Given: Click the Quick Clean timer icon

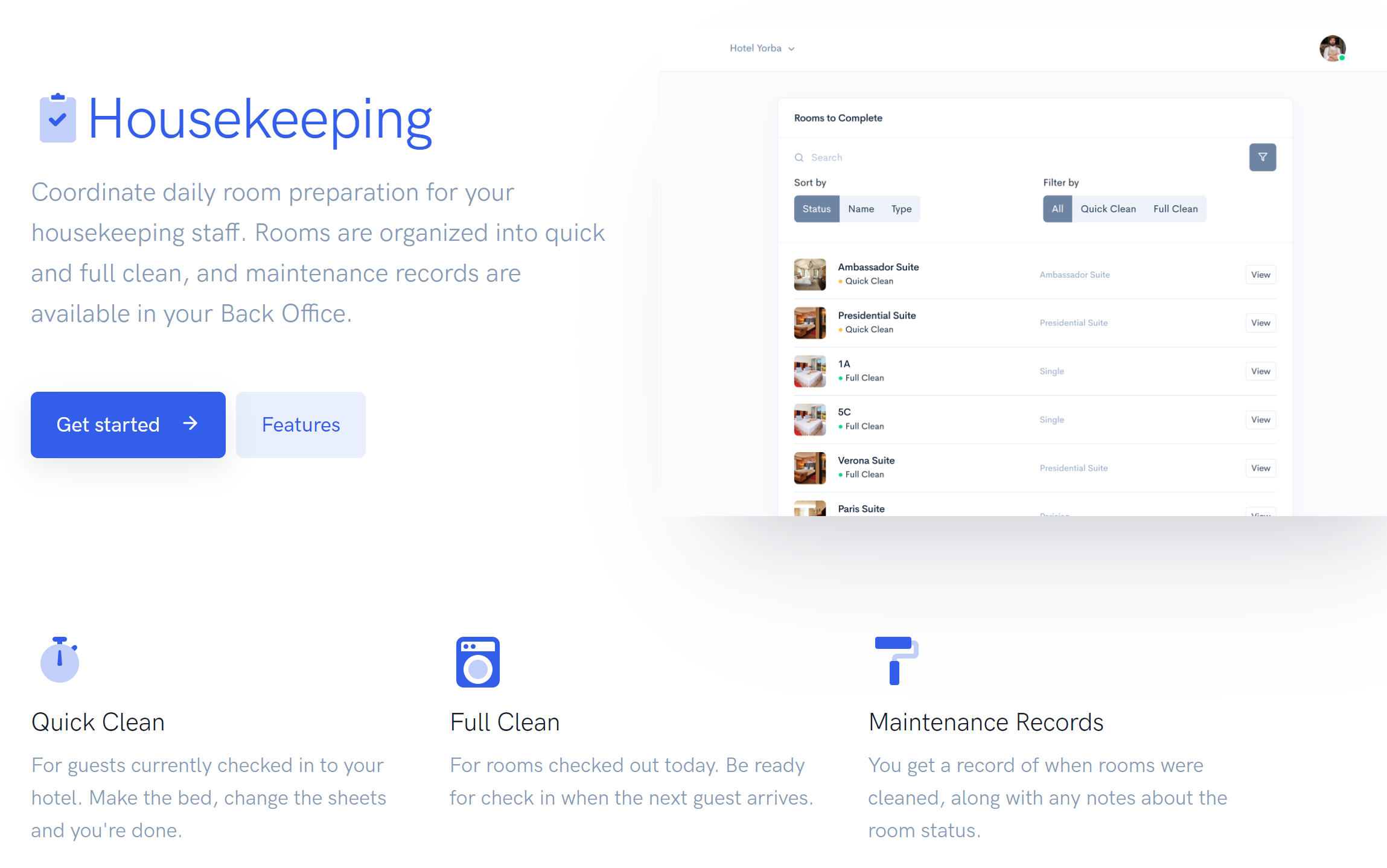Looking at the screenshot, I should 59,660.
